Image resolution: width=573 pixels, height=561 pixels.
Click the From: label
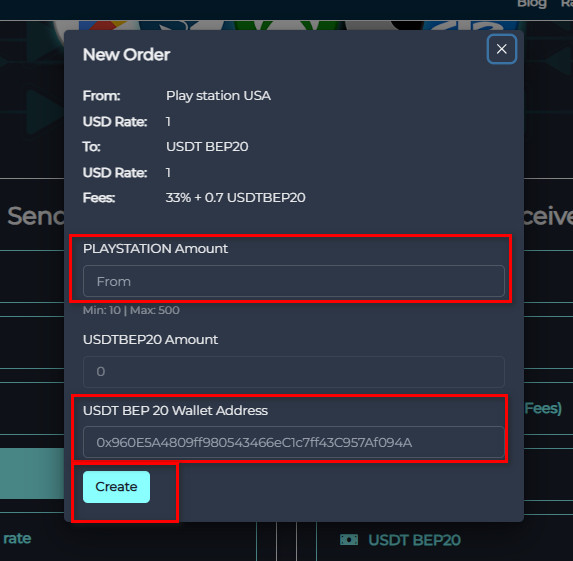(102, 96)
